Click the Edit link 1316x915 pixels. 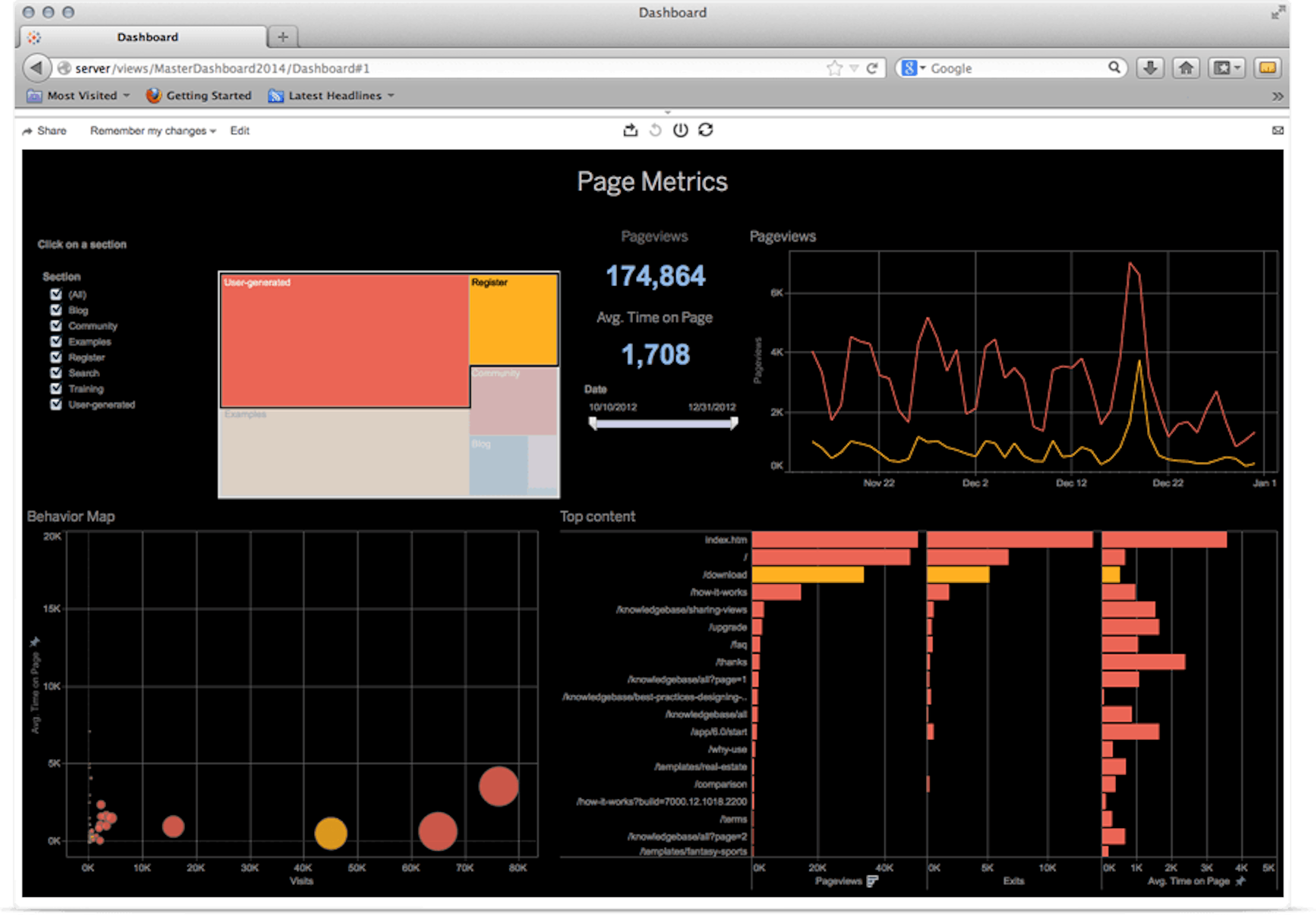tap(240, 131)
